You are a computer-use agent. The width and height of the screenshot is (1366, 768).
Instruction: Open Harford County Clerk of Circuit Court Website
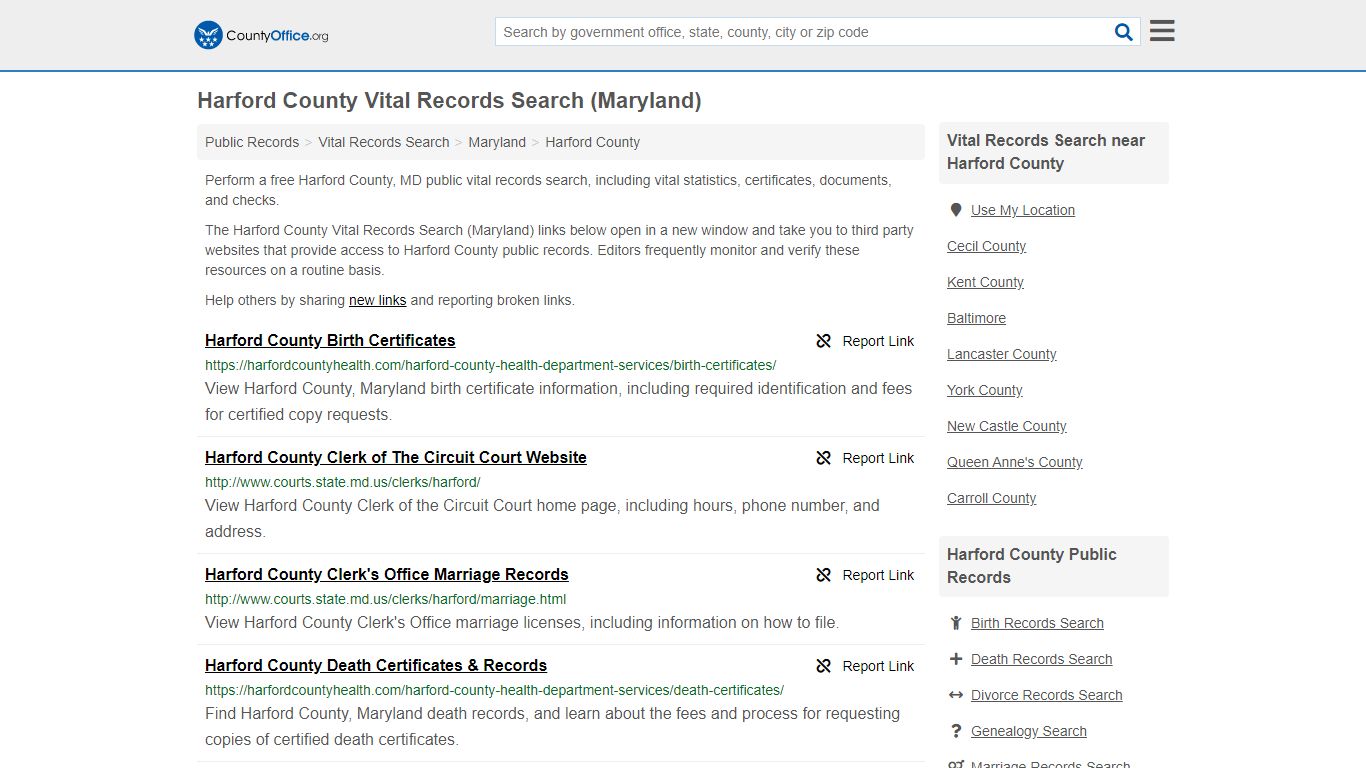pos(396,457)
